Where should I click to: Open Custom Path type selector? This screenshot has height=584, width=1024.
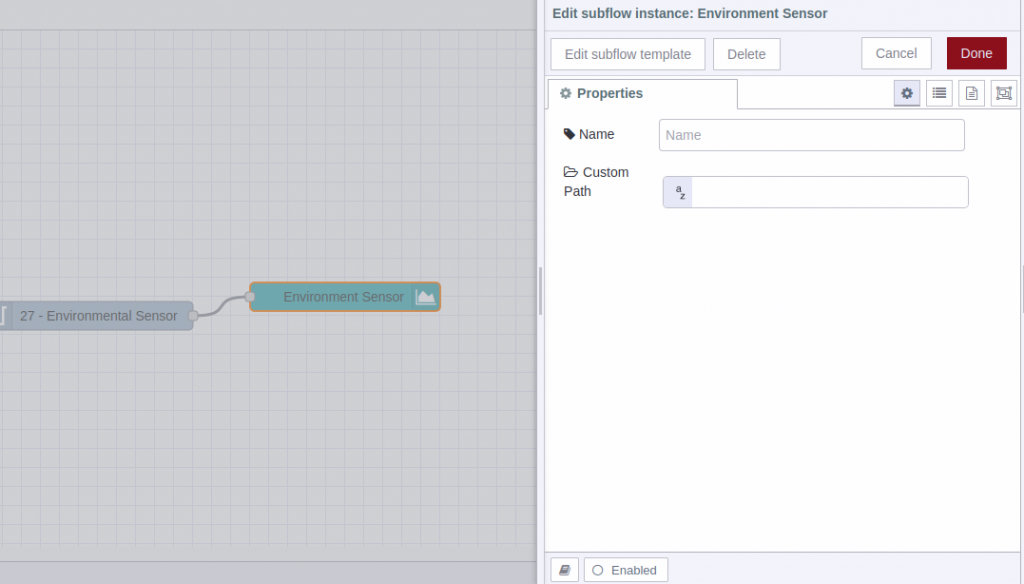coord(678,192)
